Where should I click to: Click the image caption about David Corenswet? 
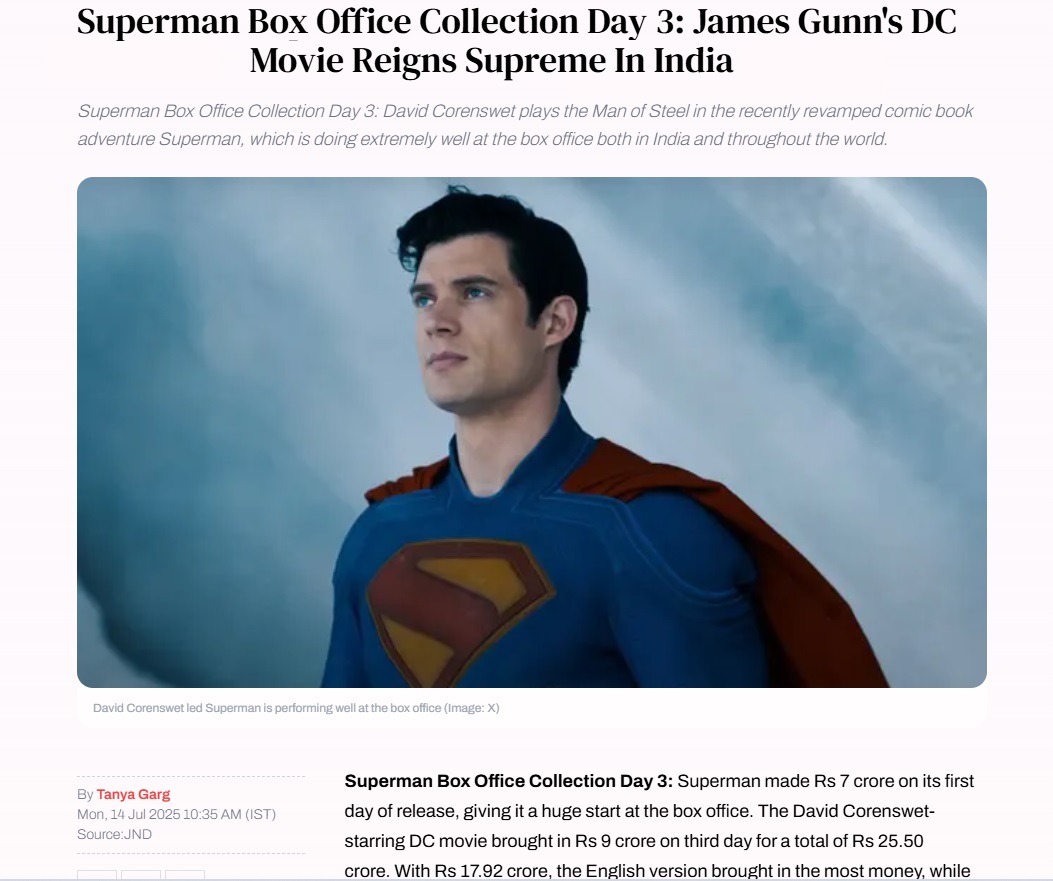[296, 708]
